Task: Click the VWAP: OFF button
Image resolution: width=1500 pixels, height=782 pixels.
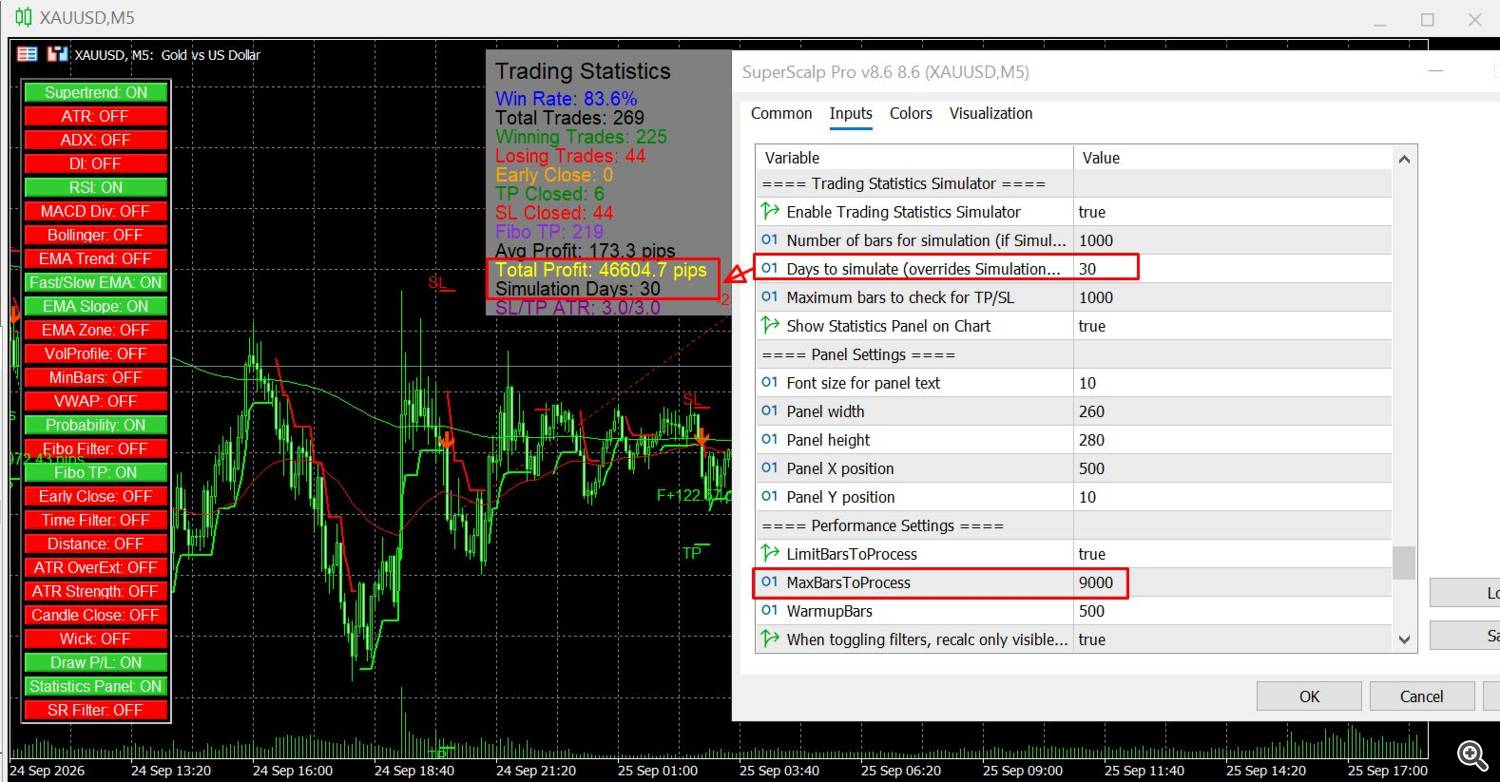Action: (x=96, y=401)
